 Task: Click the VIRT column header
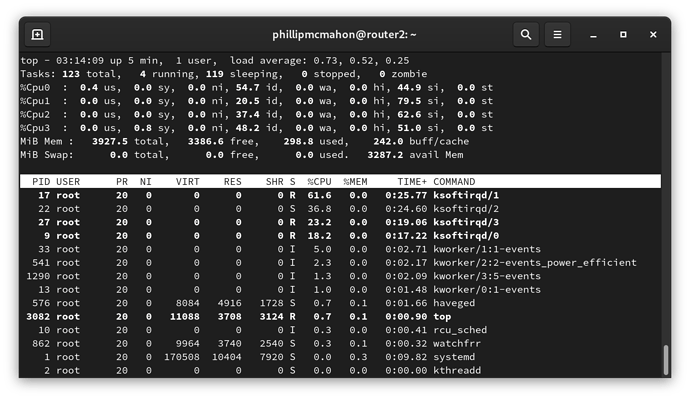click(x=187, y=181)
